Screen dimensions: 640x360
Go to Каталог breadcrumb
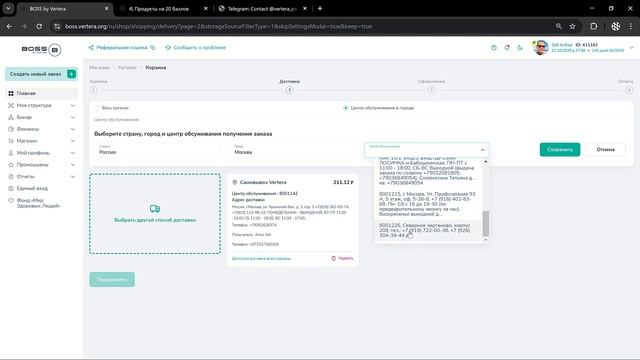[x=127, y=67]
